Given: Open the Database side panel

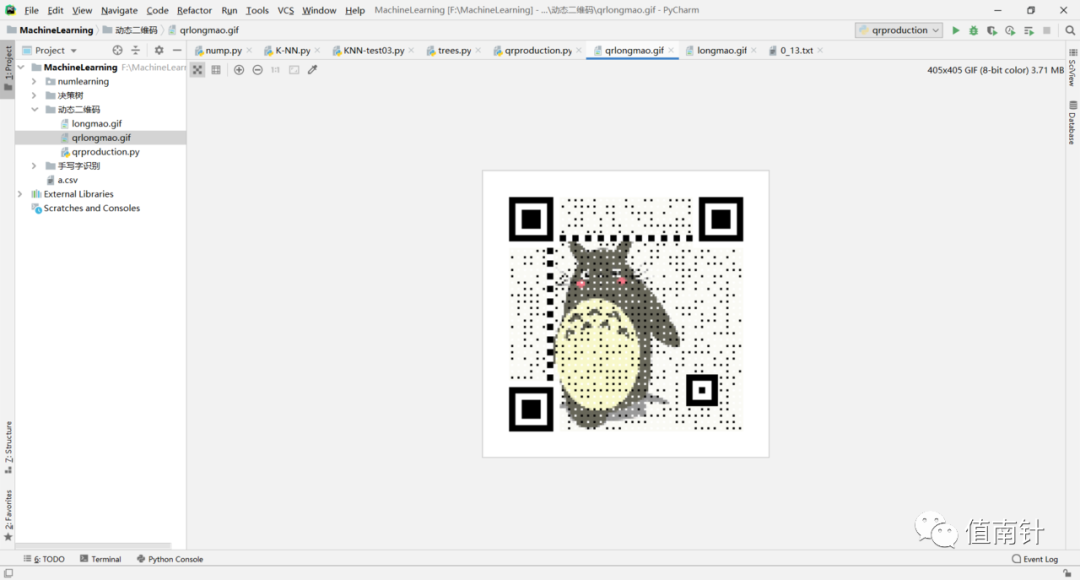Looking at the screenshot, I should (1072, 123).
